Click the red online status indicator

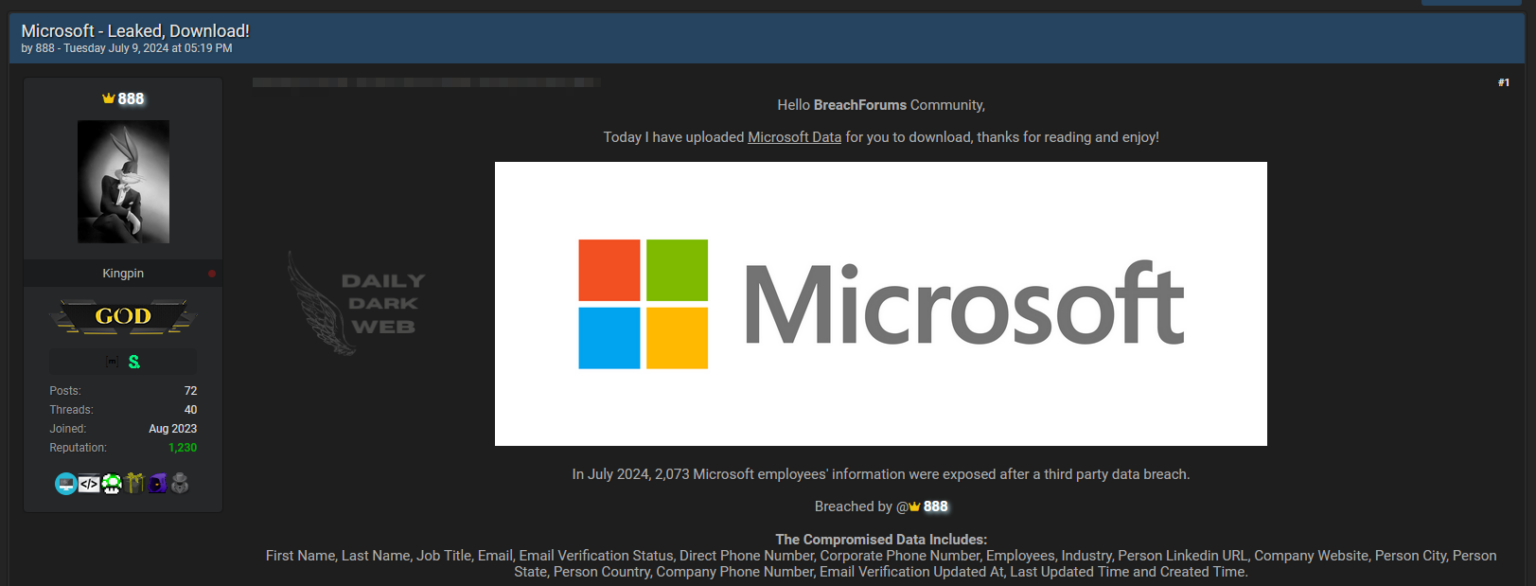point(212,271)
